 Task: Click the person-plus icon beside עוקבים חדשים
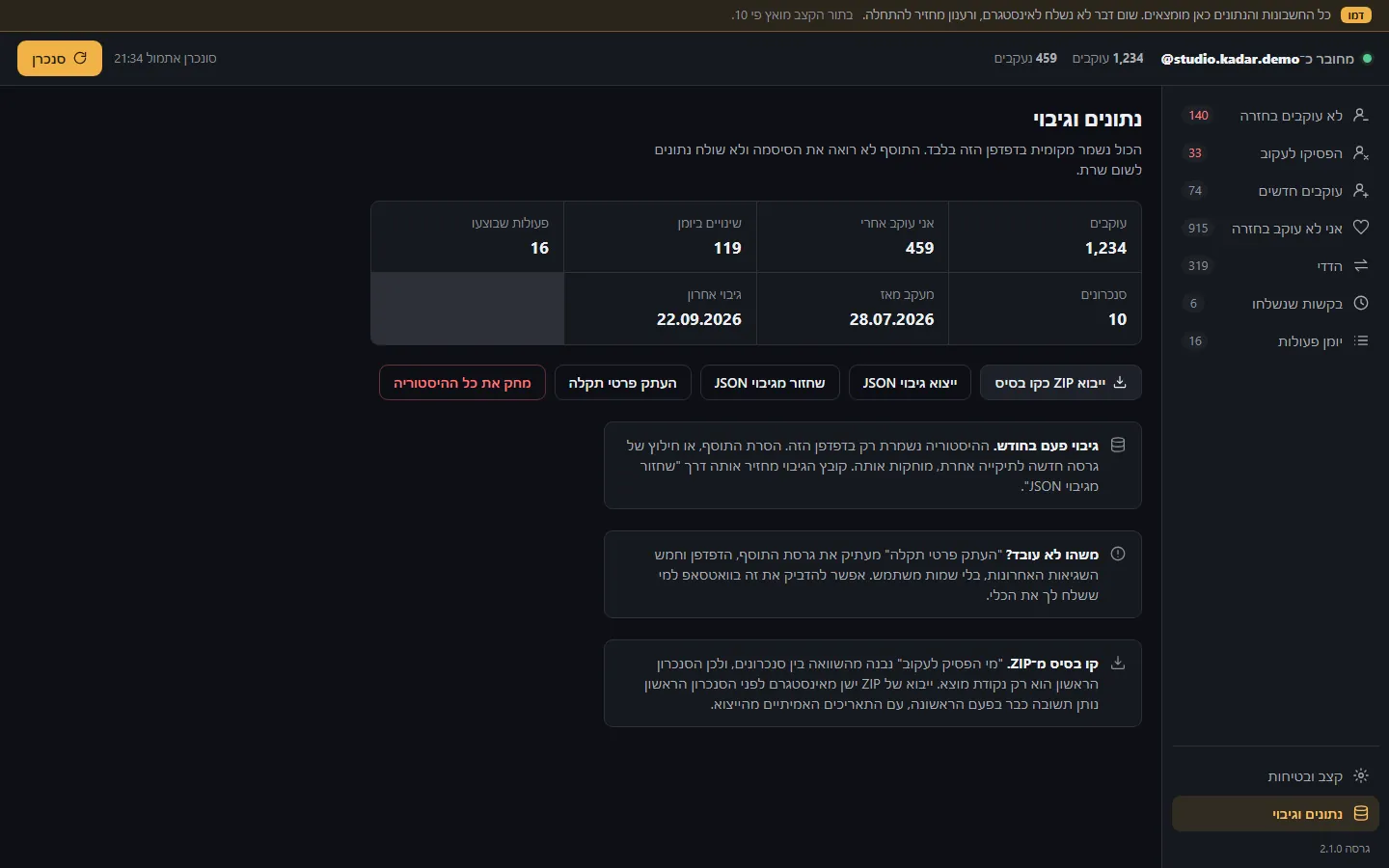coord(1361,190)
